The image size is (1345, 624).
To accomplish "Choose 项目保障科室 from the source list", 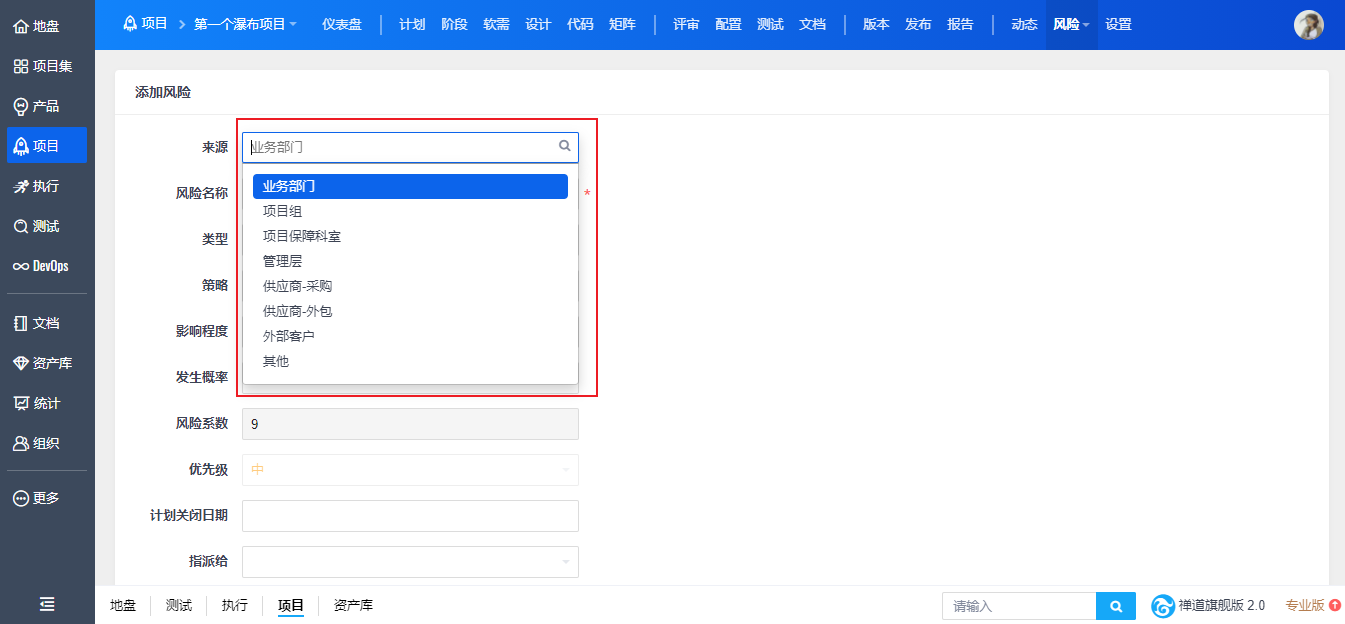I will pyautogui.click(x=410, y=236).
